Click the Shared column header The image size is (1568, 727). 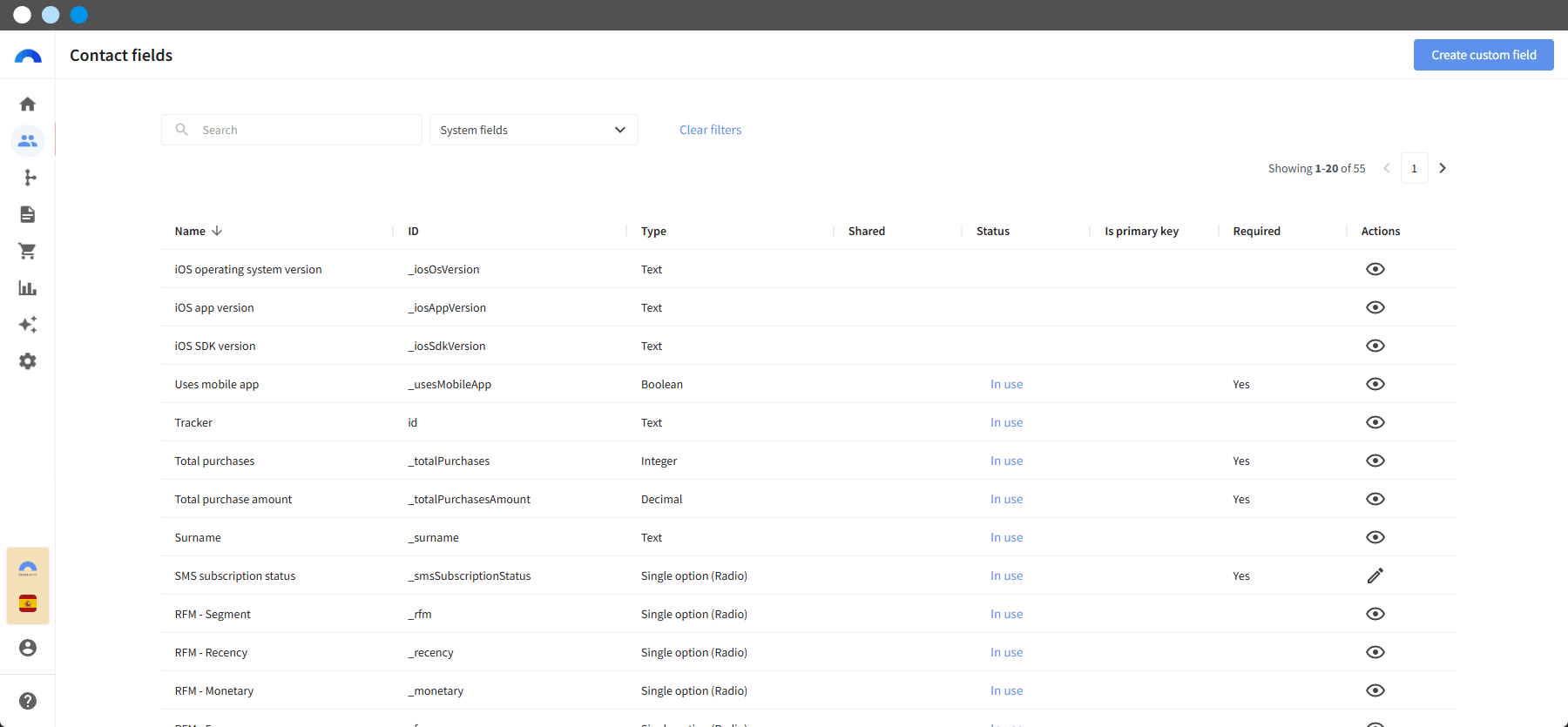(867, 231)
